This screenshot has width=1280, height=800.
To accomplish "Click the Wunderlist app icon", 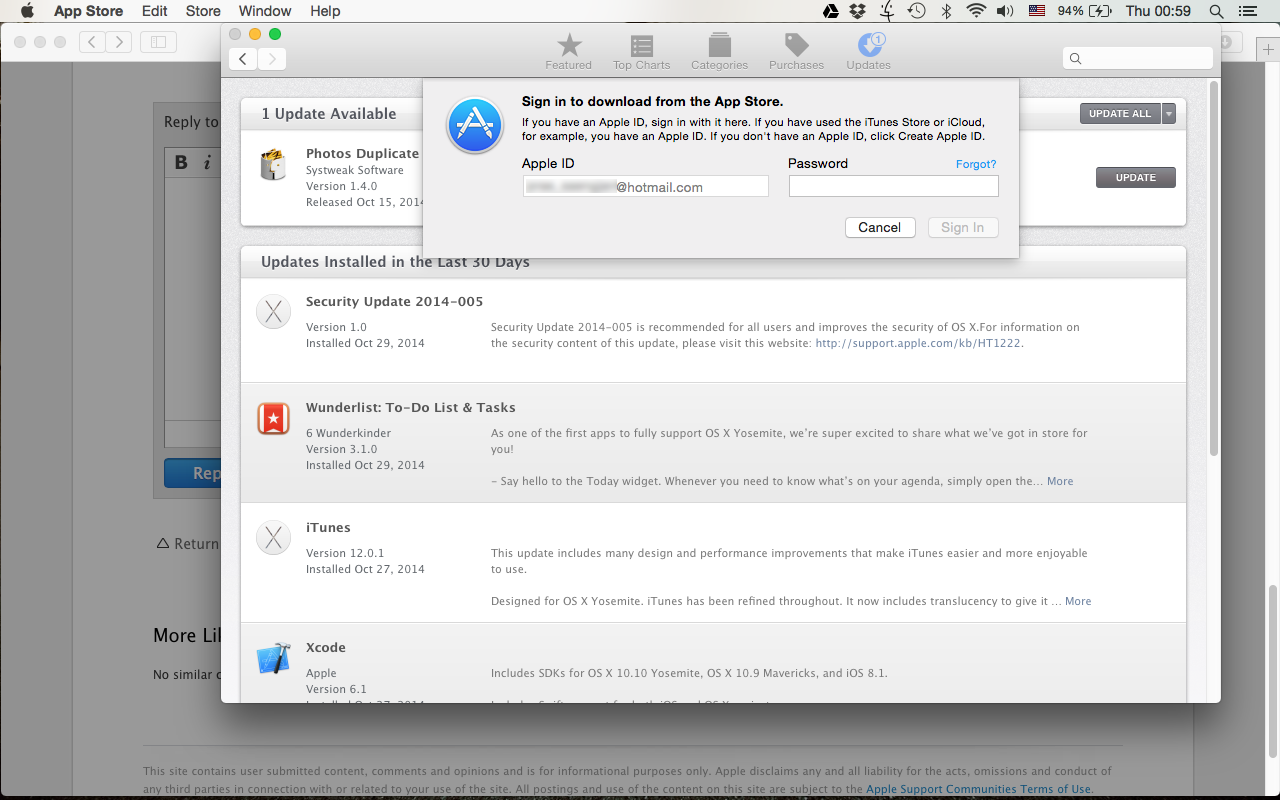I will click(273, 419).
